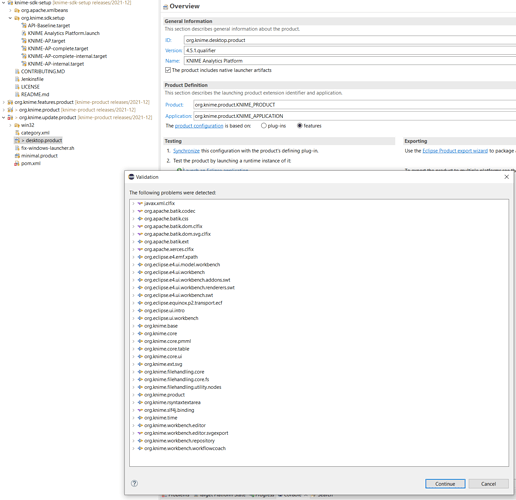Viewport: 516px width, 500px height.
Task: Click the org.apache.batik.codec plug-in icon
Action: (140, 211)
